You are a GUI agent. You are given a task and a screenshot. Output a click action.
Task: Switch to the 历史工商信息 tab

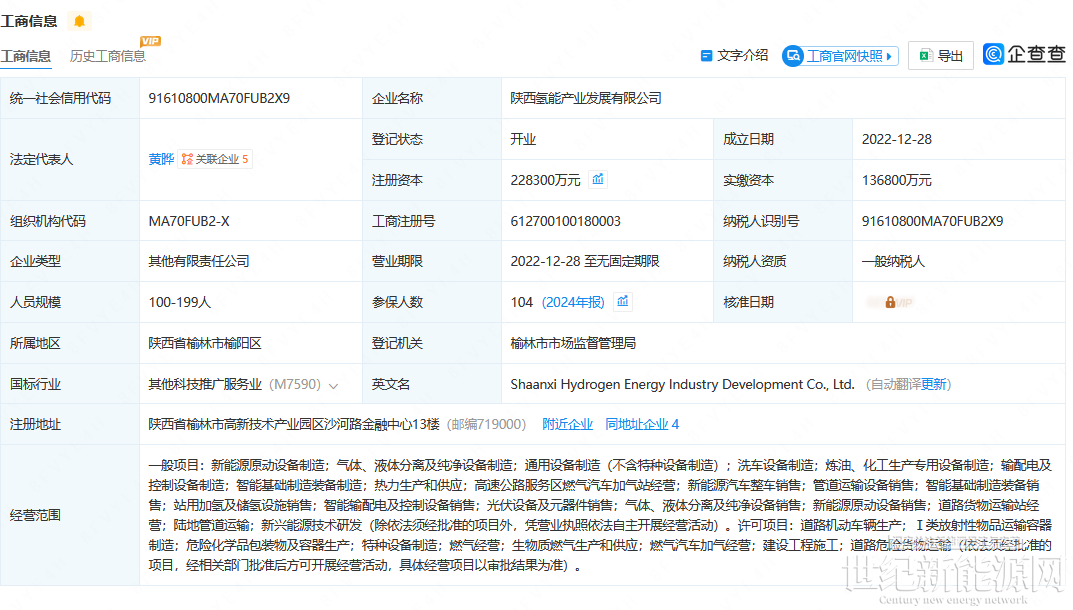point(107,56)
